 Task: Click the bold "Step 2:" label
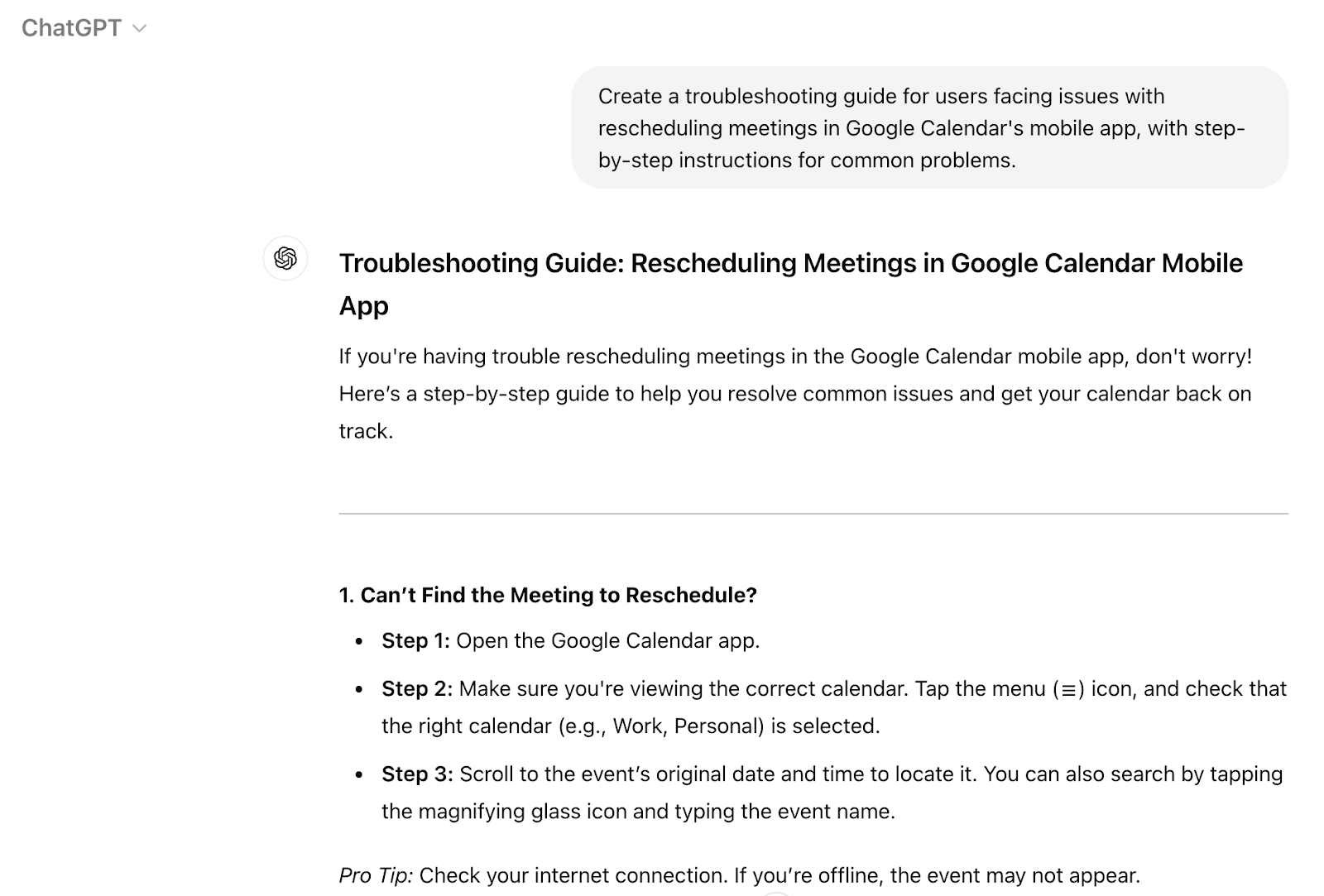tap(416, 689)
